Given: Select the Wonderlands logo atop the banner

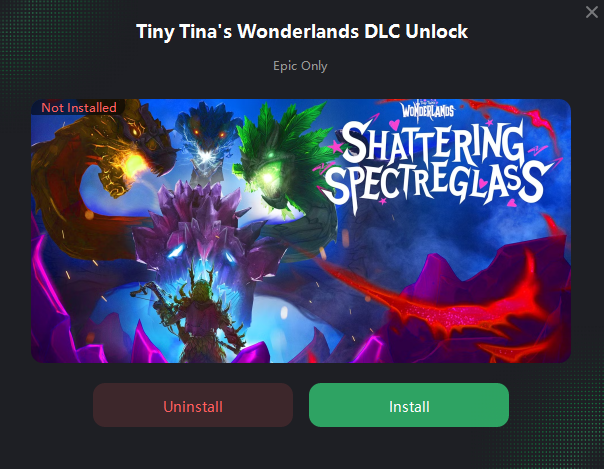Looking at the screenshot, I should pyautogui.click(x=428, y=109).
